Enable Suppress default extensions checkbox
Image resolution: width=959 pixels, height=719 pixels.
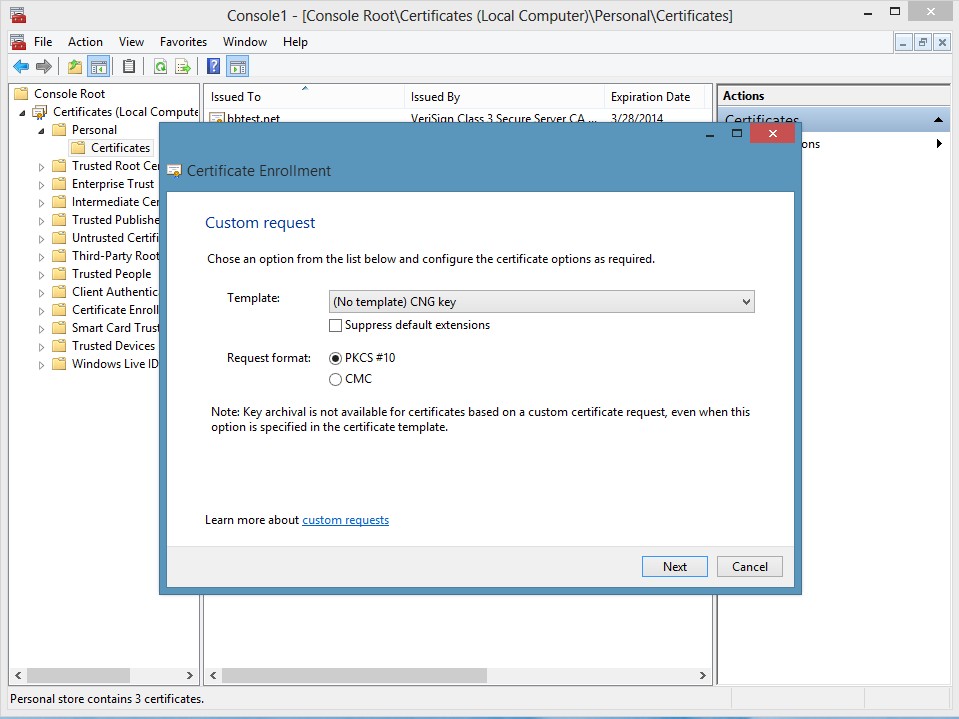(x=335, y=325)
